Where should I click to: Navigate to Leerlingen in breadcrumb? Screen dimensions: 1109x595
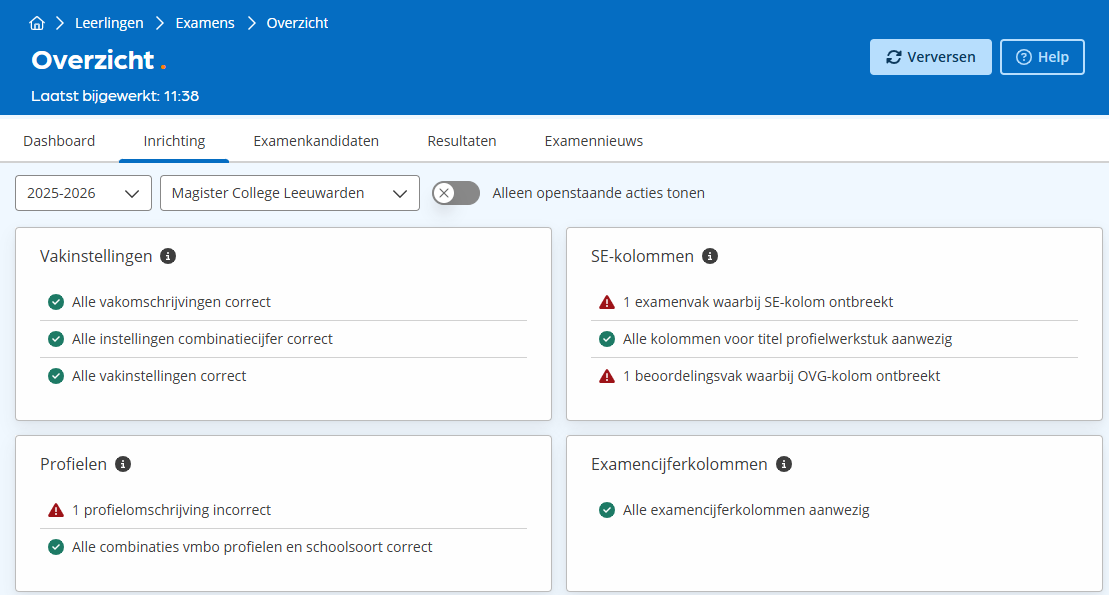pos(110,23)
